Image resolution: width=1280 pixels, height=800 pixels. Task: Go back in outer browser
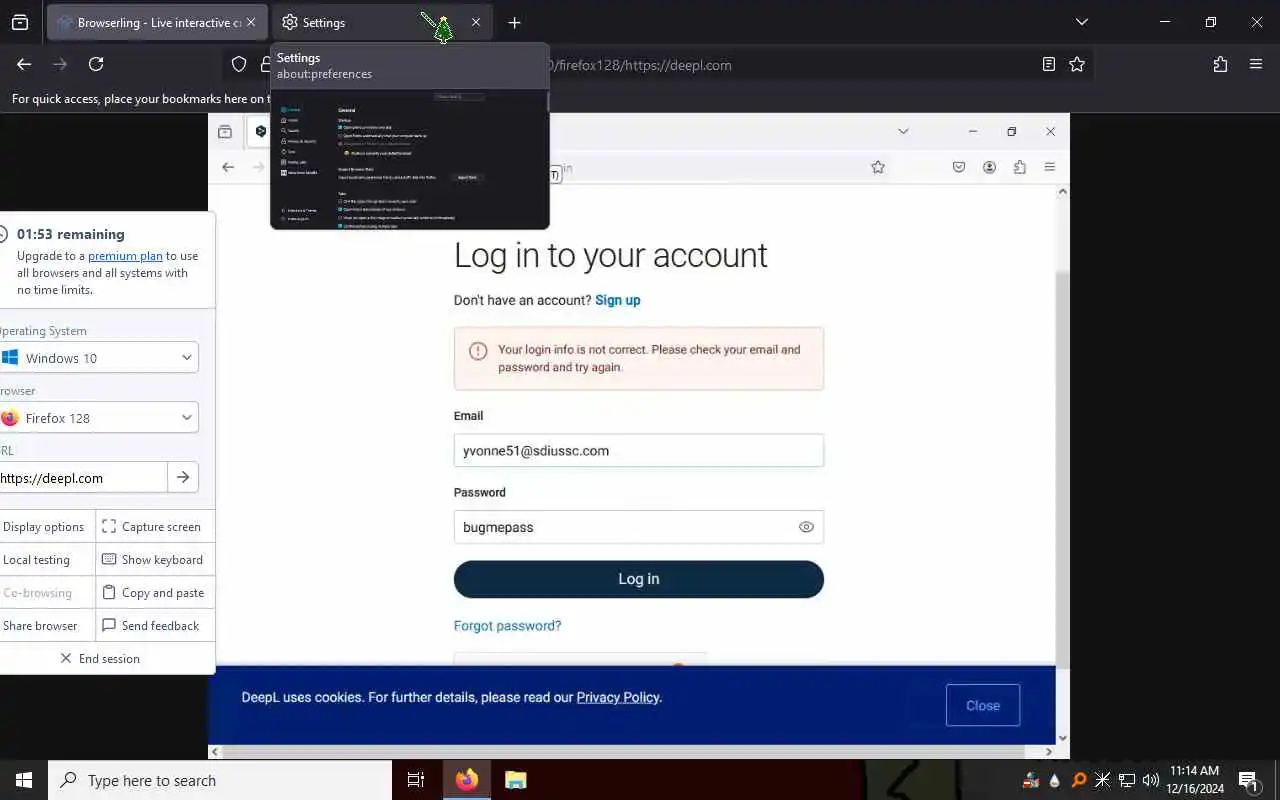coord(24,64)
